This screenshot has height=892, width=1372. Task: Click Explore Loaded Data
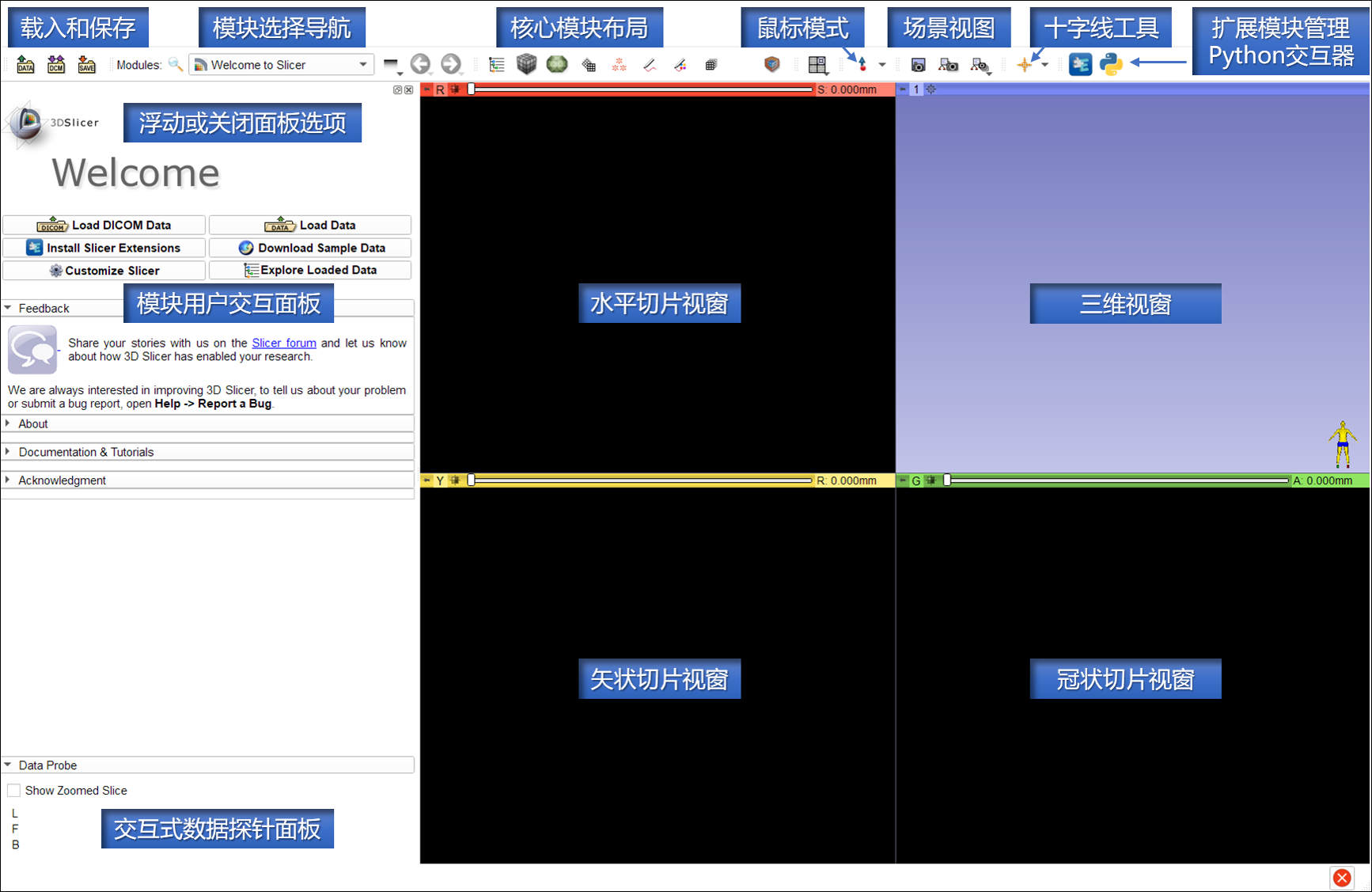click(x=310, y=271)
